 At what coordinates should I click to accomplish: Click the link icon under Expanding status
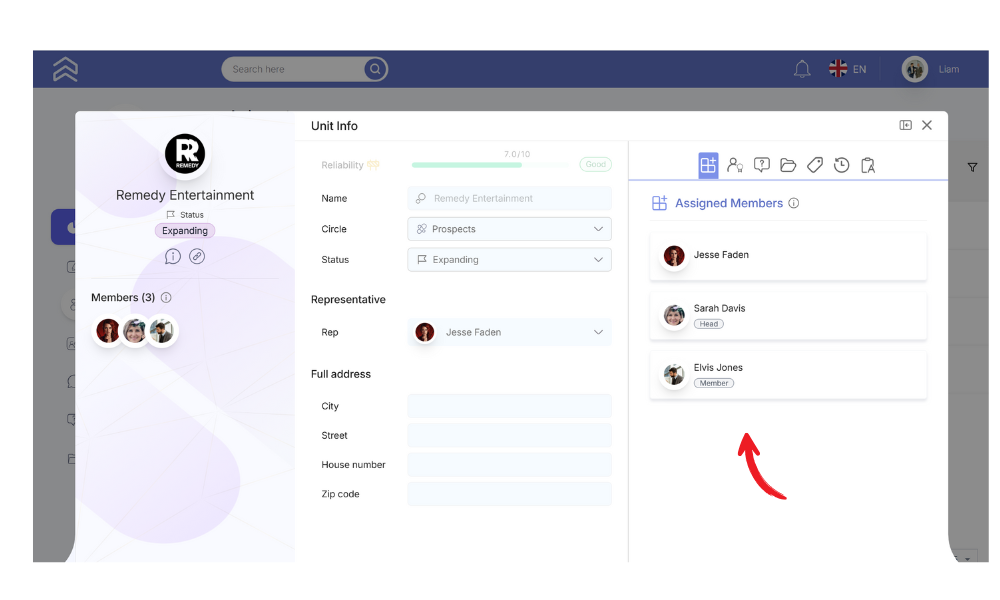(x=197, y=256)
